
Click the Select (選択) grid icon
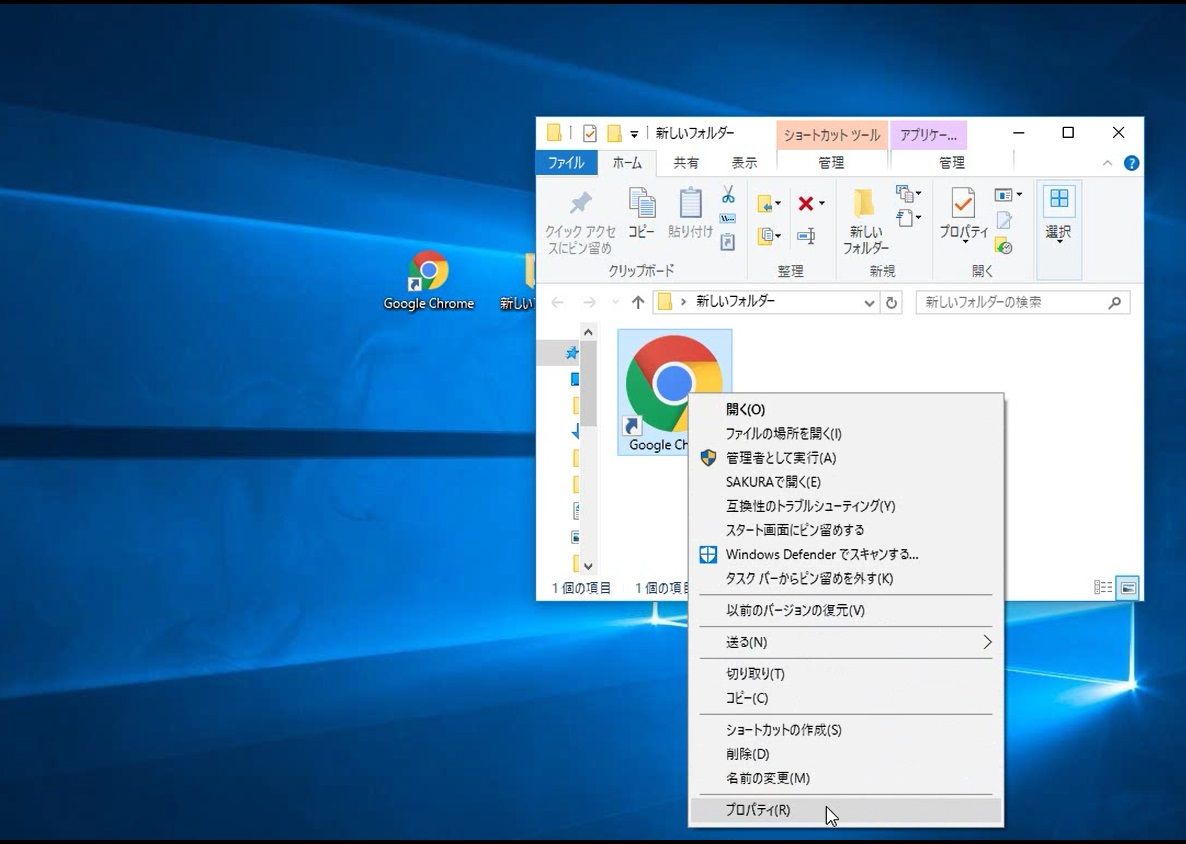(1059, 200)
